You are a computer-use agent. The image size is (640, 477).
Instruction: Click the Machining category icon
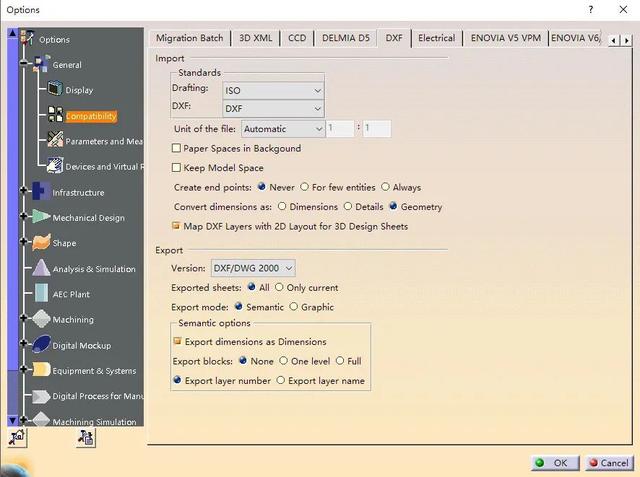tap(40, 319)
